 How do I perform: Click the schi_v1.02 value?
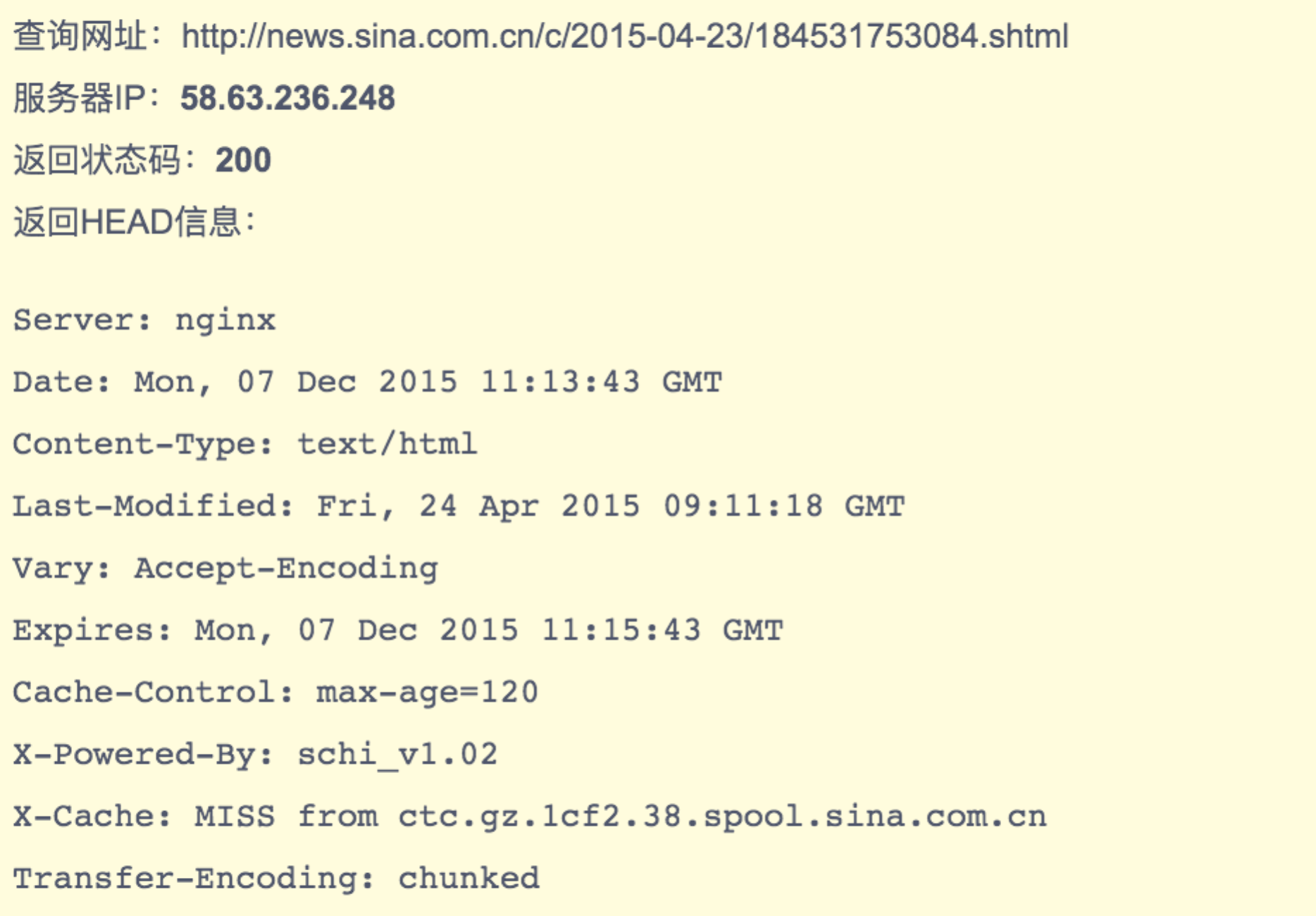click(397, 755)
